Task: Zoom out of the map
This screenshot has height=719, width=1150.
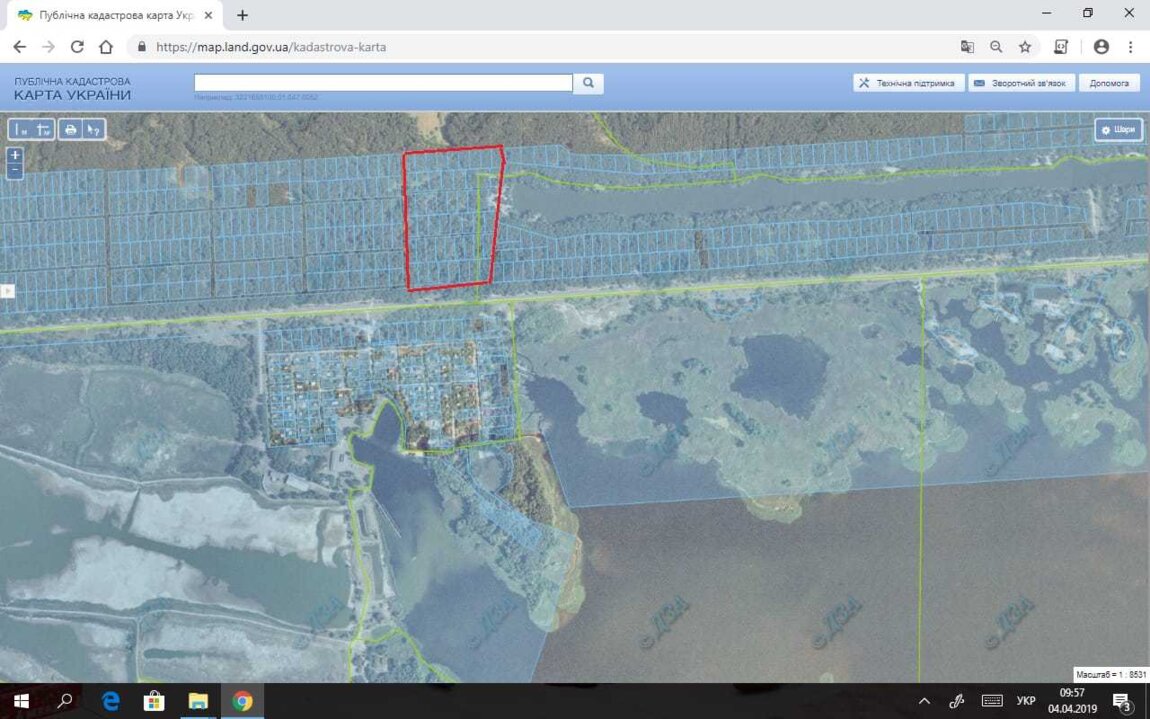Action: coord(15,171)
